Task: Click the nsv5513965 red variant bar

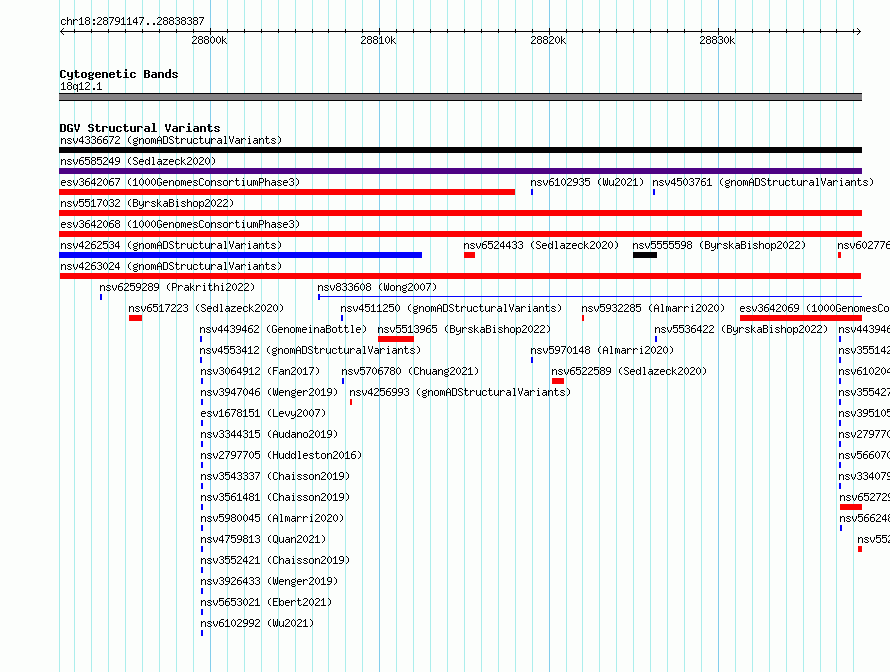Action: point(396,339)
